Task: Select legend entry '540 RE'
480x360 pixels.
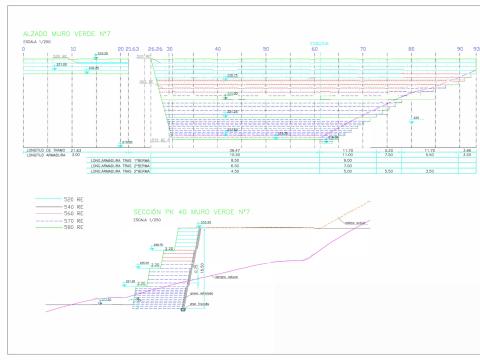Action: (73, 207)
